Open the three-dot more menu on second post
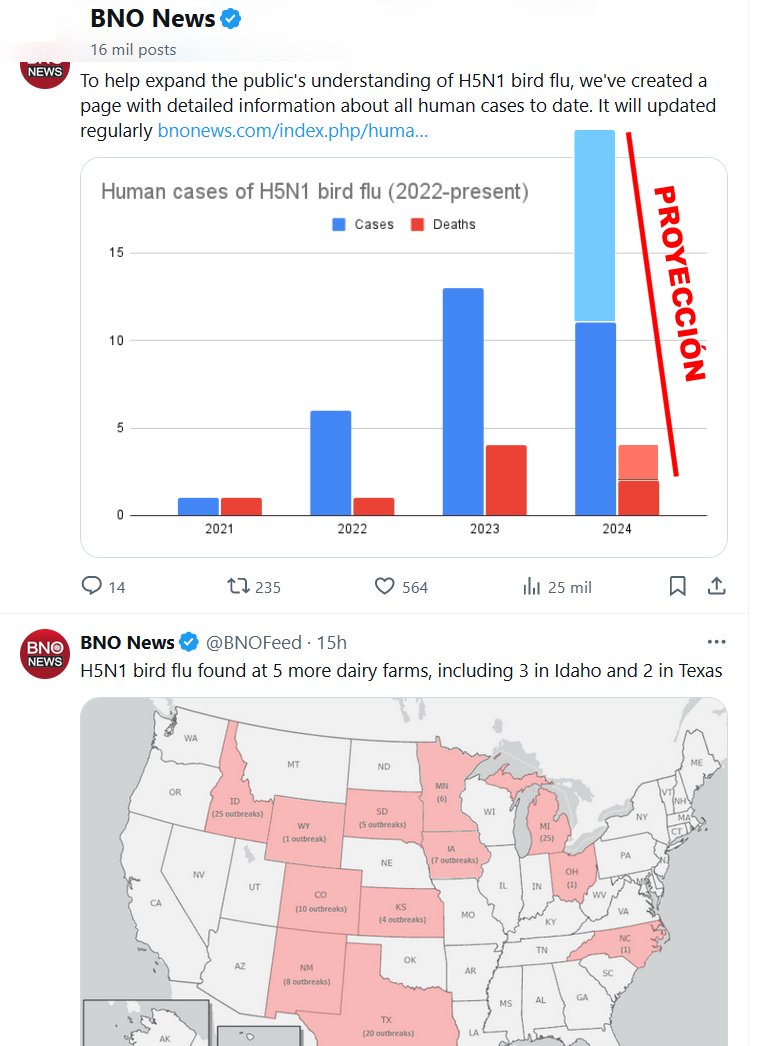The height and width of the screenshot is (1046, 760). [716, 642]
